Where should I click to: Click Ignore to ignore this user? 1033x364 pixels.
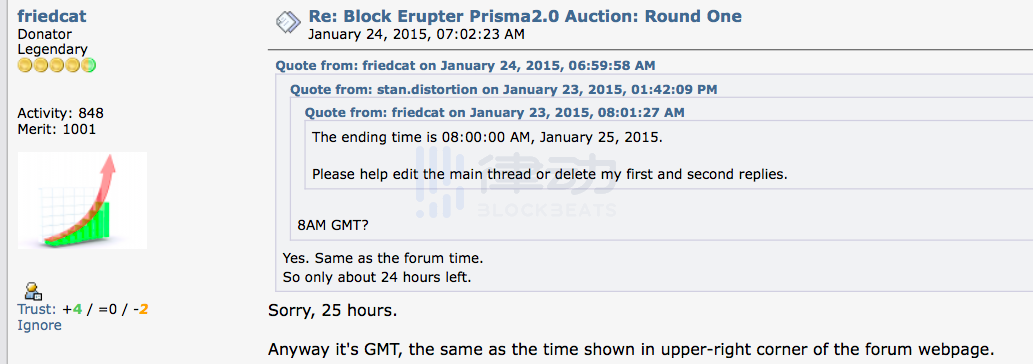[40, 325]
